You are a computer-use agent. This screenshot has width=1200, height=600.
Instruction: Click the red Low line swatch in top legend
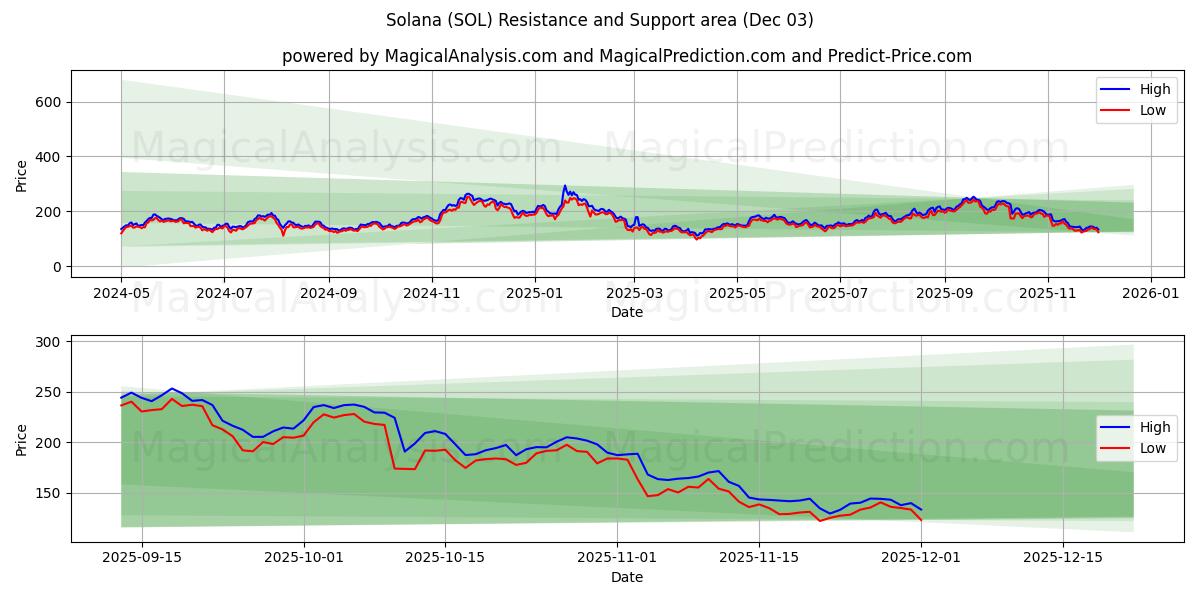click(1115, 110)
